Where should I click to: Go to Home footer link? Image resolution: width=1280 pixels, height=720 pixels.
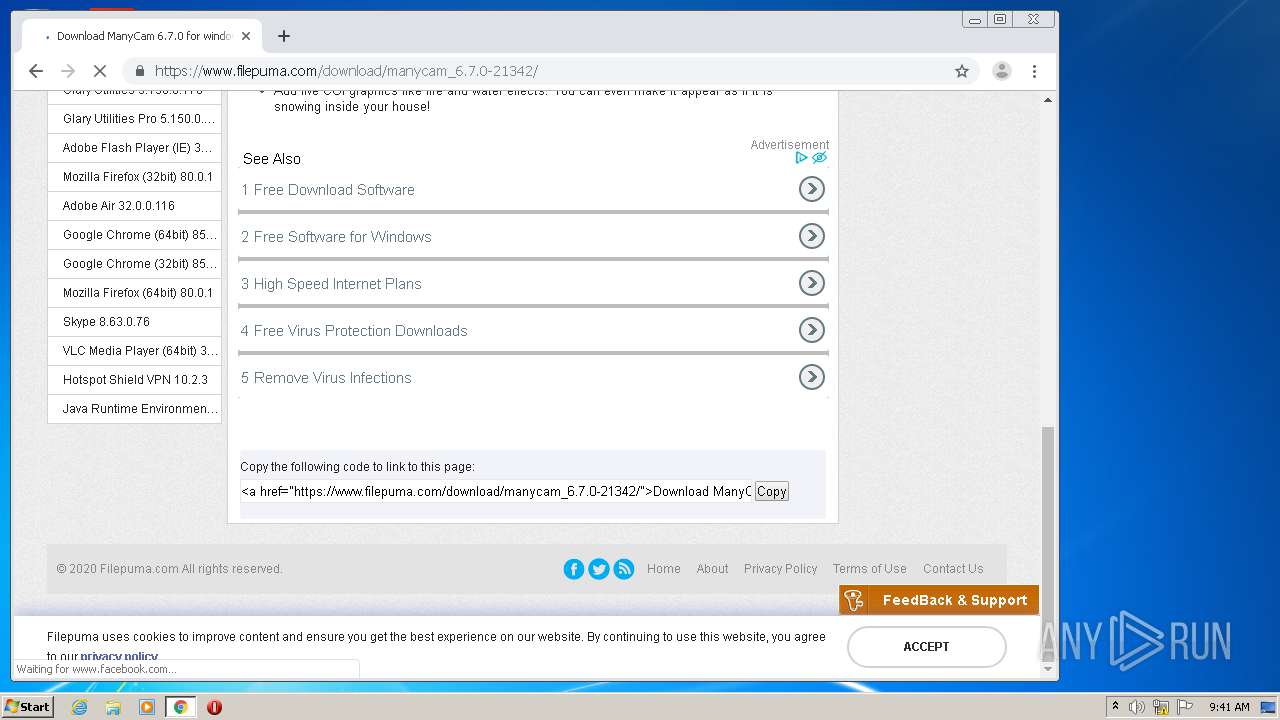click(x=664, y=569)
